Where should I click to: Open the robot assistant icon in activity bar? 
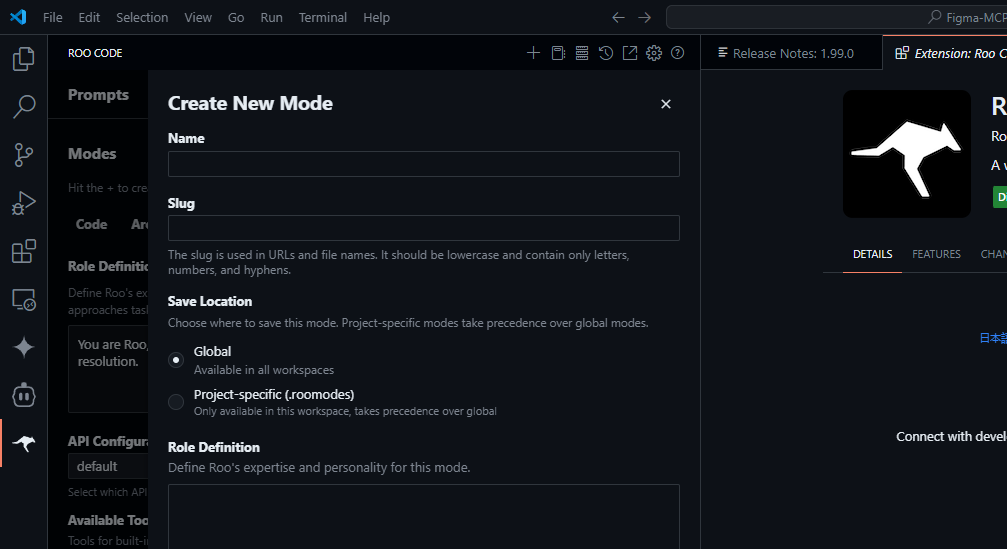[24, 396]
